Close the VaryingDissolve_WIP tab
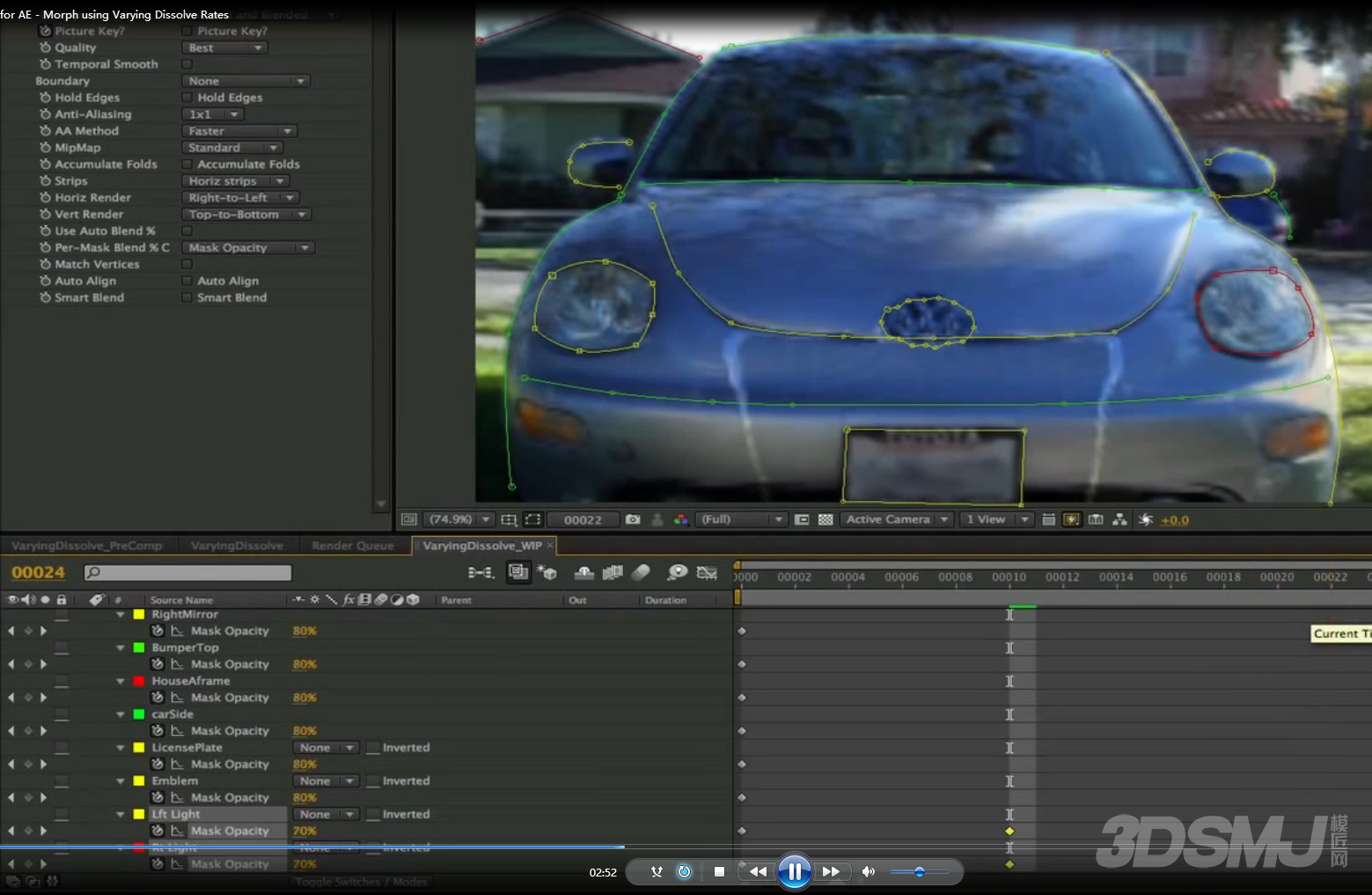This screenshot has width=1372, height=895. point(550,546)
